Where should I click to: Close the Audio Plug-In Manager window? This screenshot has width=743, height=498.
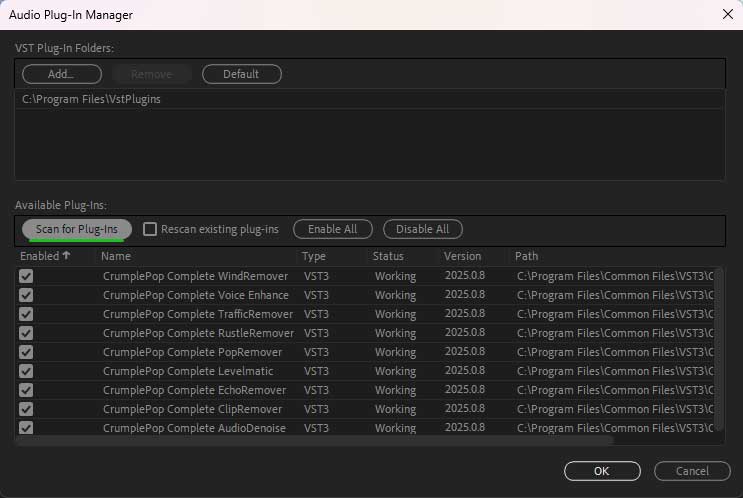tap(726, 14)
